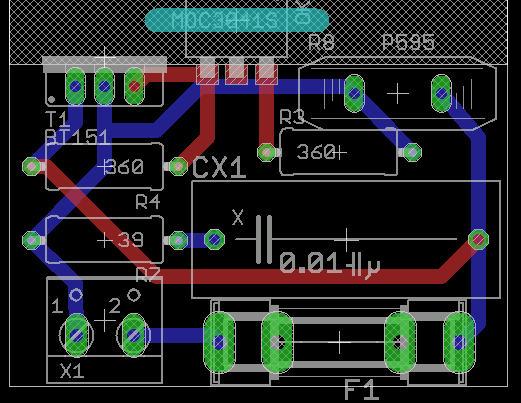Click R4's left pad
Image resolution: width=521 pixels, height=403 pixels.
coord(31,166)
